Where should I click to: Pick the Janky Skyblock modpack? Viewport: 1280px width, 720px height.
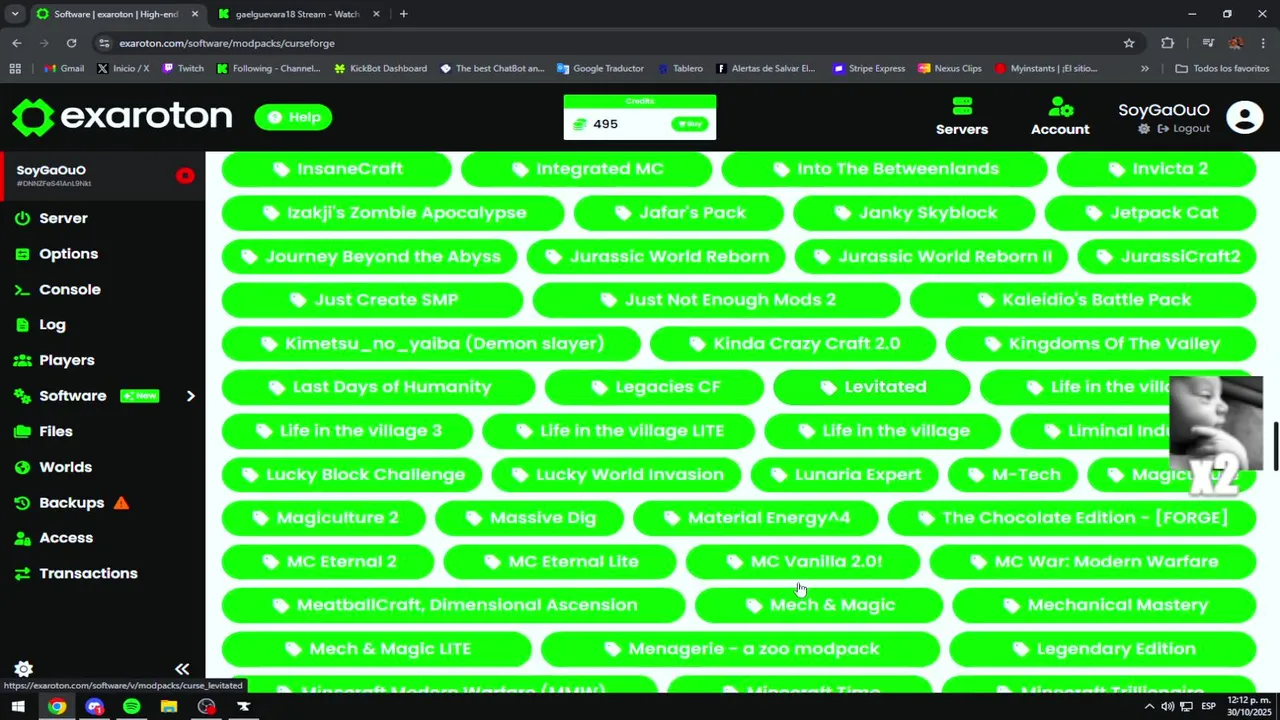pyautogui.click(x=914, y=213)
